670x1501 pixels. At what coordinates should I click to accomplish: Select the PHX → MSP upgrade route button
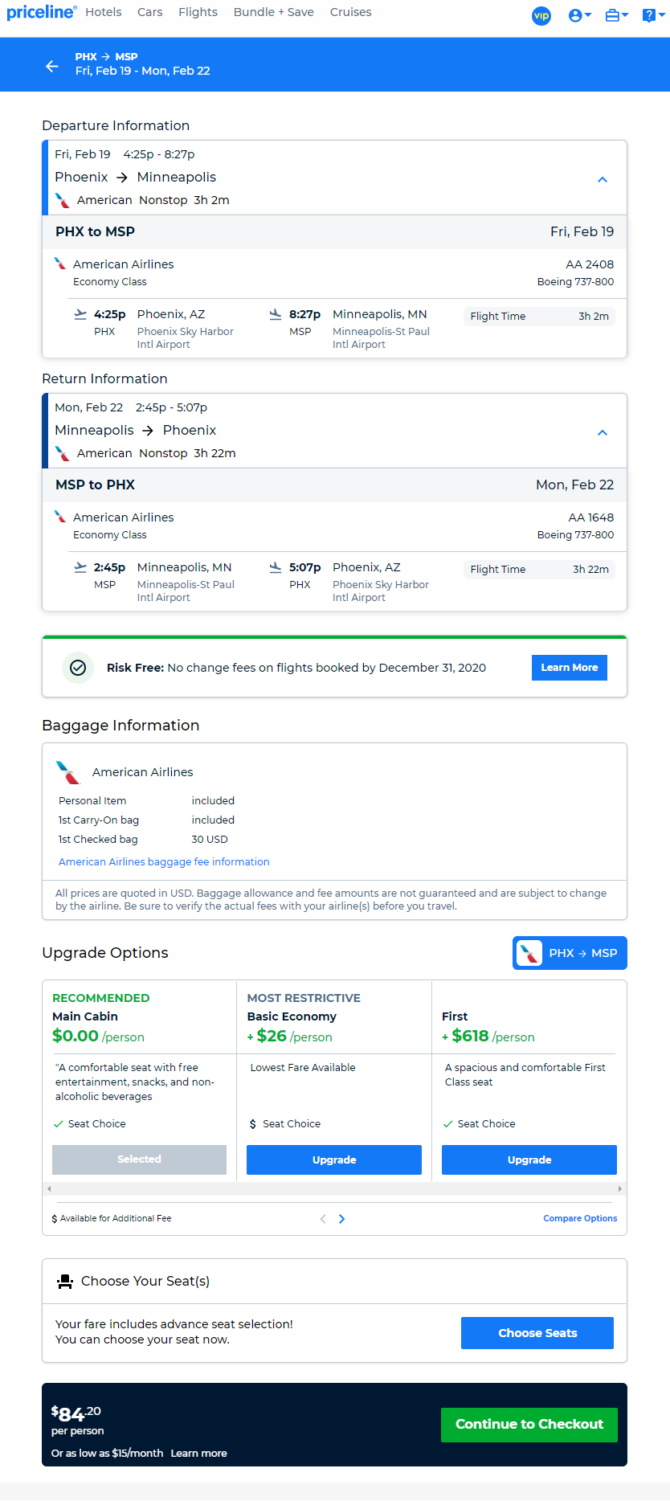coord(570,953)
